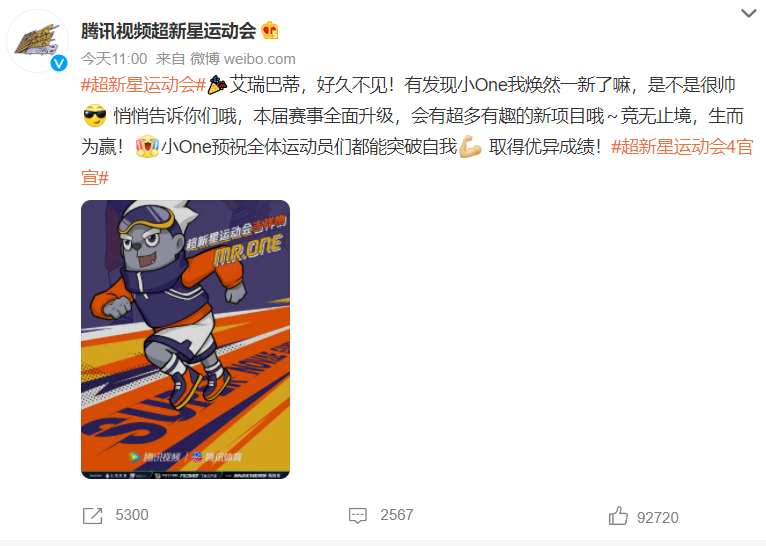The height and width of the screenshot is (546, 766).
Task: Click the party popper emoji
Action: [x=217, y=85]
